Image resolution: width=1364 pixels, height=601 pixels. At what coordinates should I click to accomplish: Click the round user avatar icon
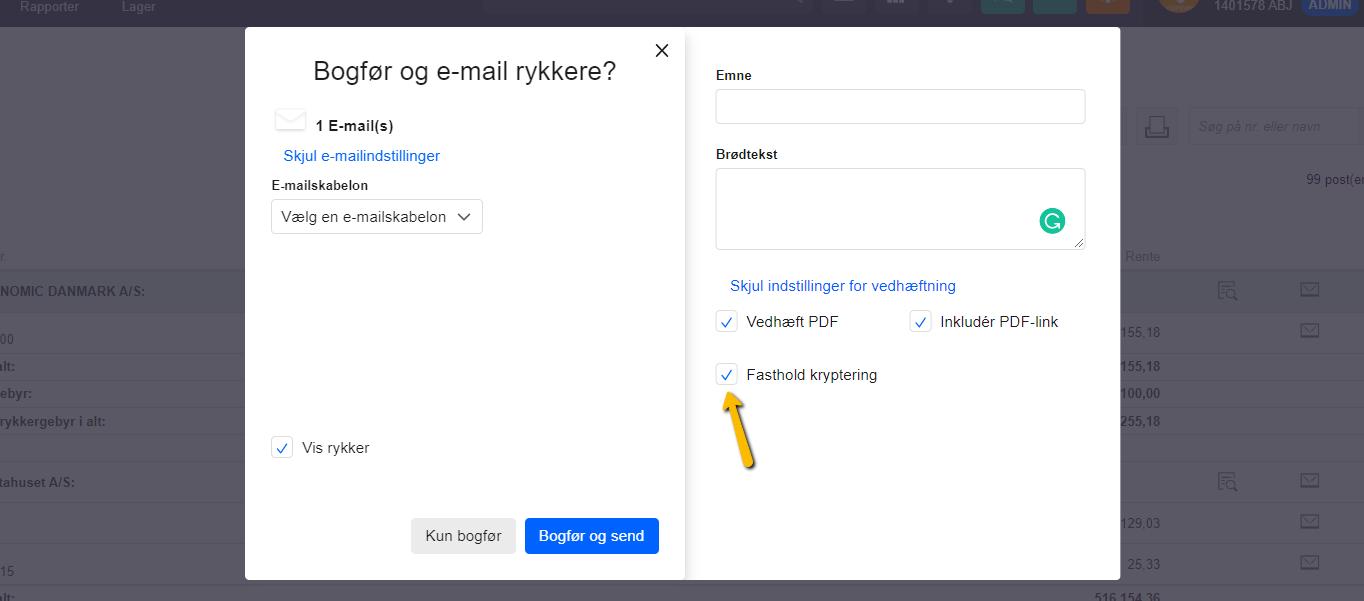click(1178, 6)
